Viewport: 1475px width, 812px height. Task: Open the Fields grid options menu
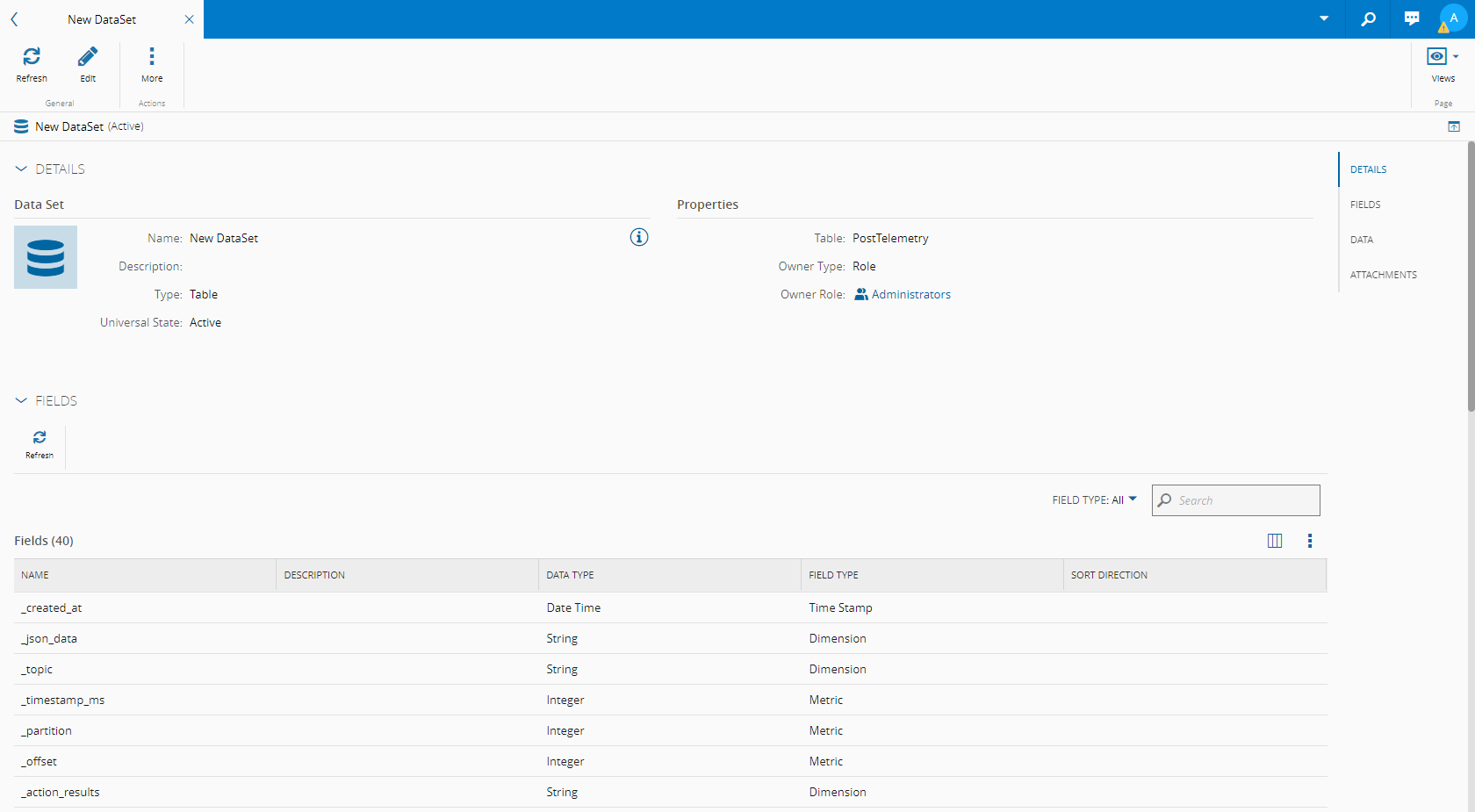coord(1309,541)
